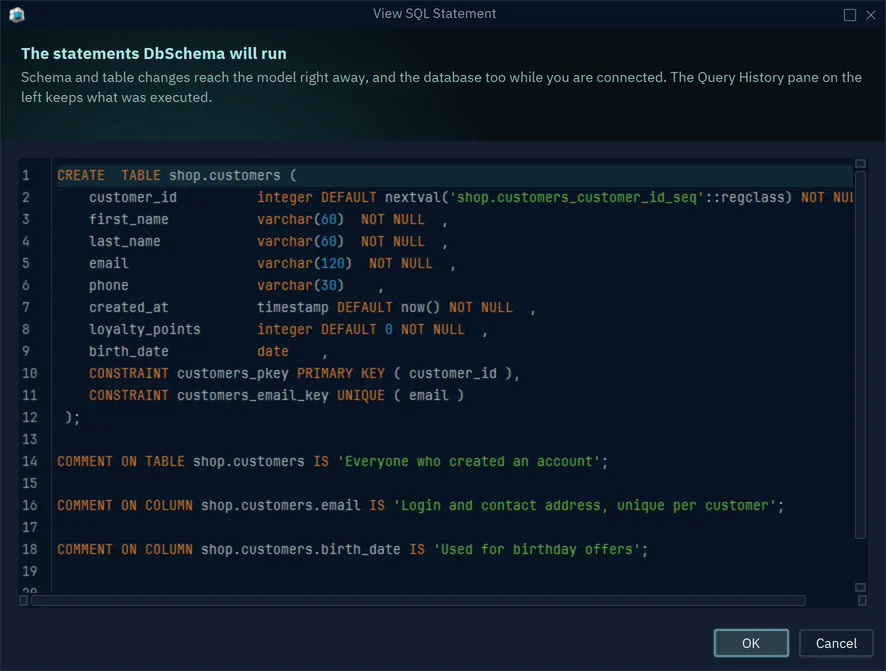Dismiss dialog with the Cancel button
886x671 pixels.
pyautogui.click(x=836, y=643)
